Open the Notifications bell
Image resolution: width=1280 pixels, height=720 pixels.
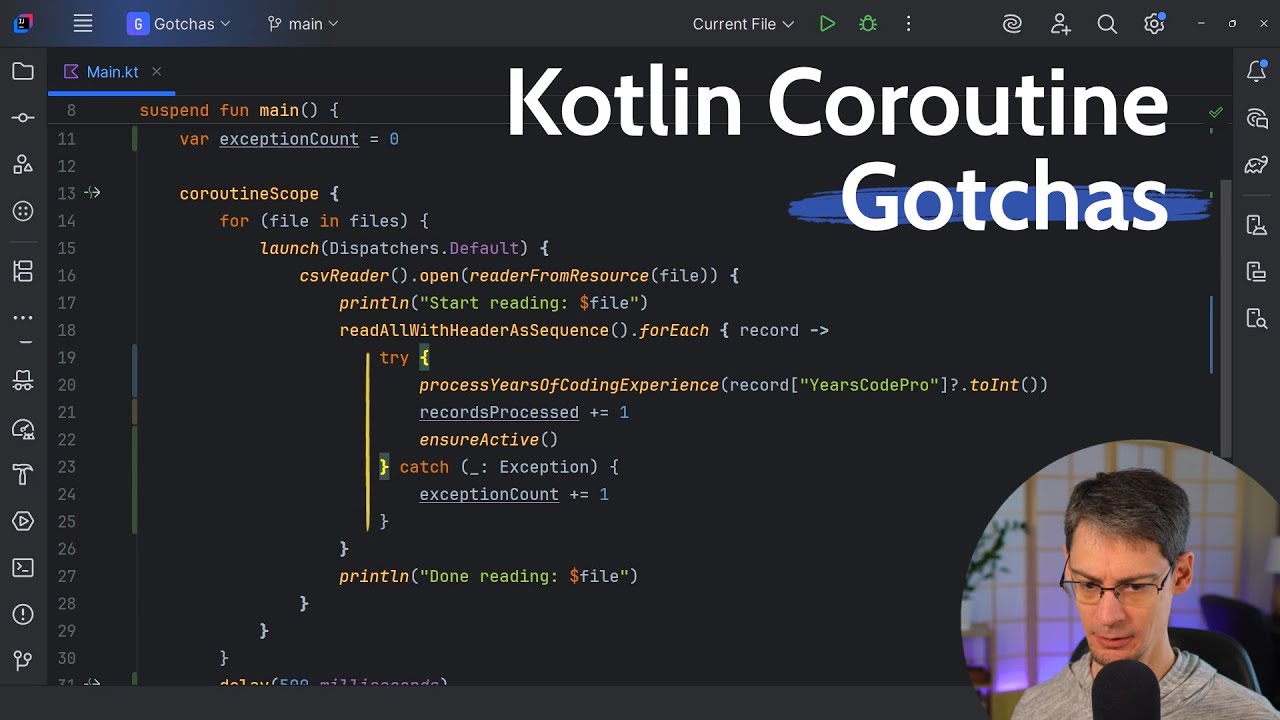[x=1257, y=71]
